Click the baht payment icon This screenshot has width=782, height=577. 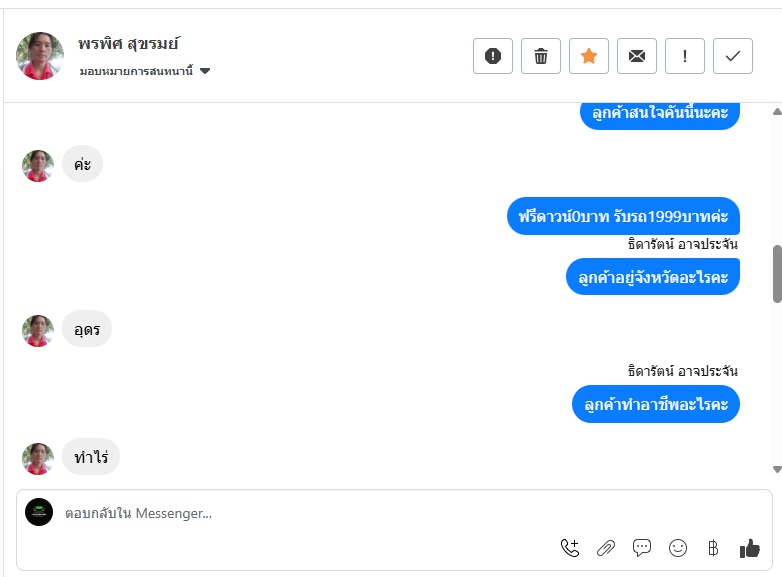(713, 547)
